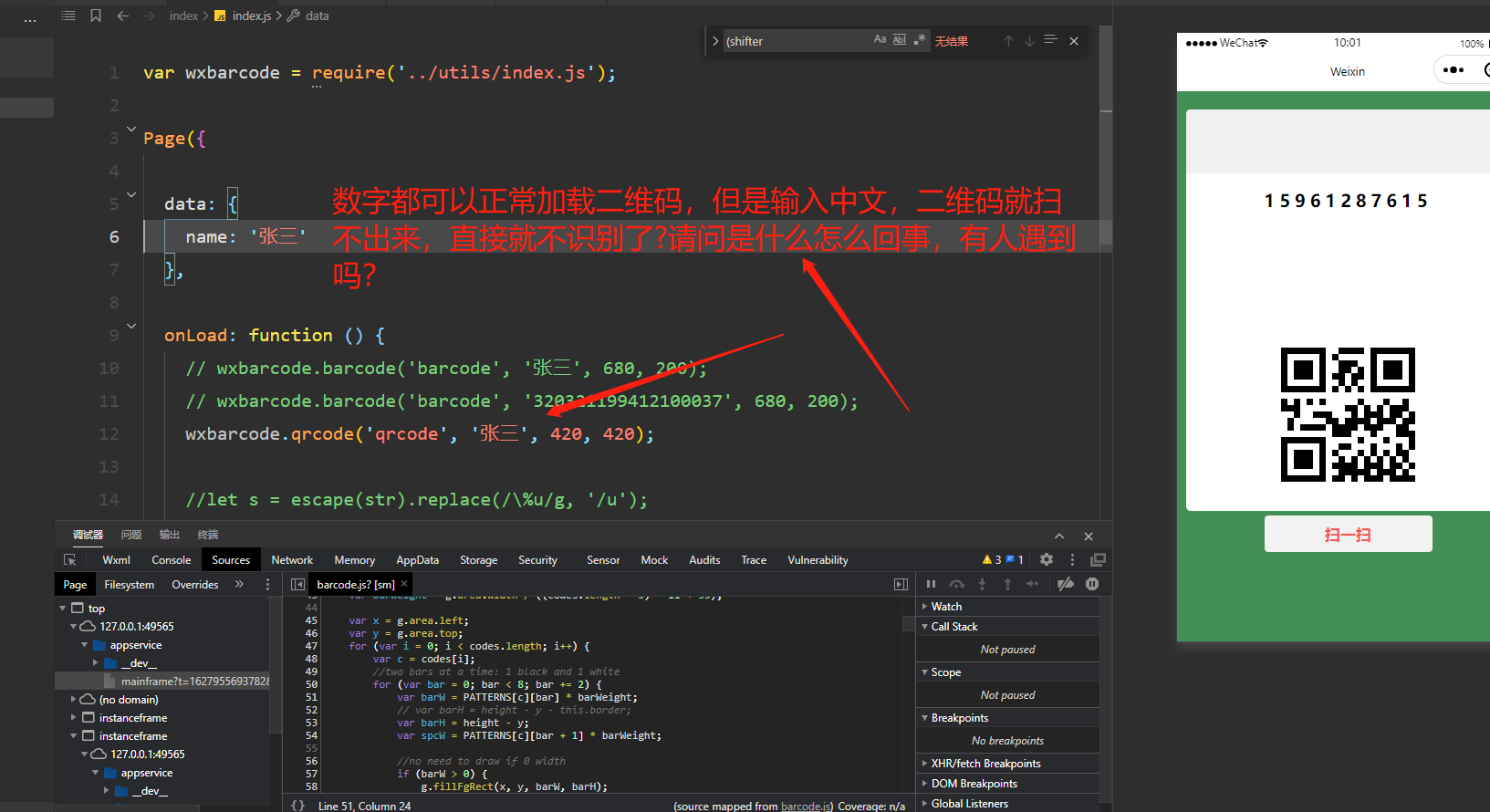Viewport: 1490px width, 812px height.
Task: Click the Step debugger arrow icon
Action: (1032, 584)
